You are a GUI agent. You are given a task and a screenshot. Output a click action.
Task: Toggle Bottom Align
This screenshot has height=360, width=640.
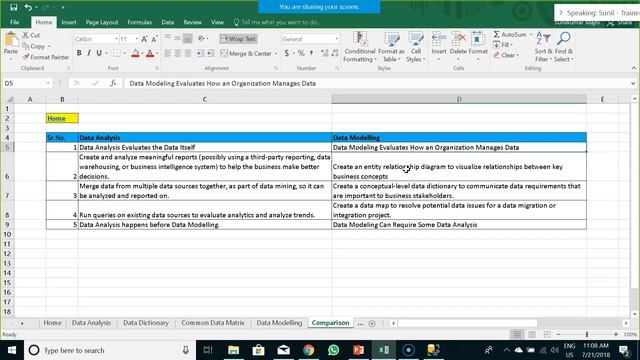[x=187, y=39]
